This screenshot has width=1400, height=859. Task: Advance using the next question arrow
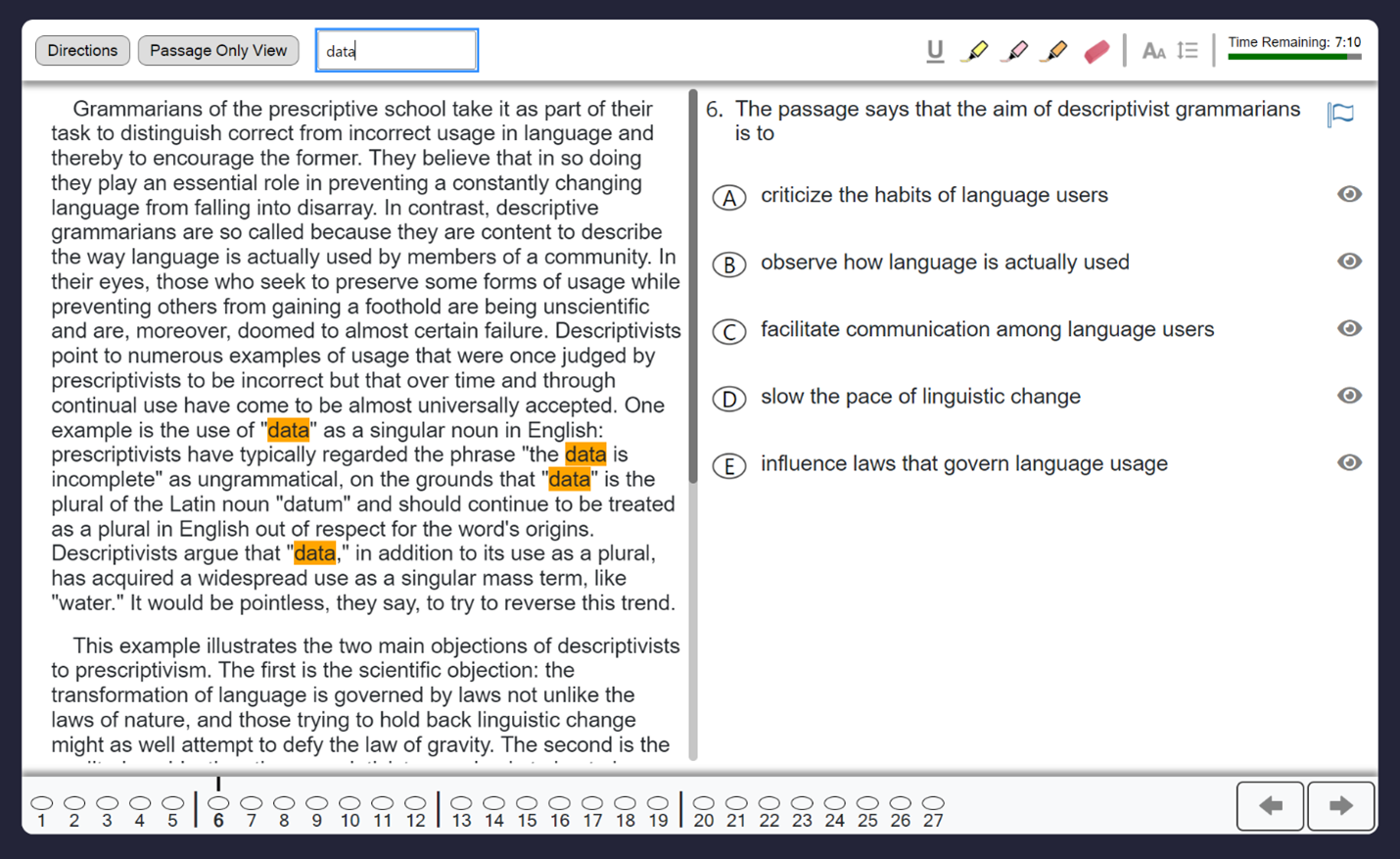click(x=1340, y=805)
